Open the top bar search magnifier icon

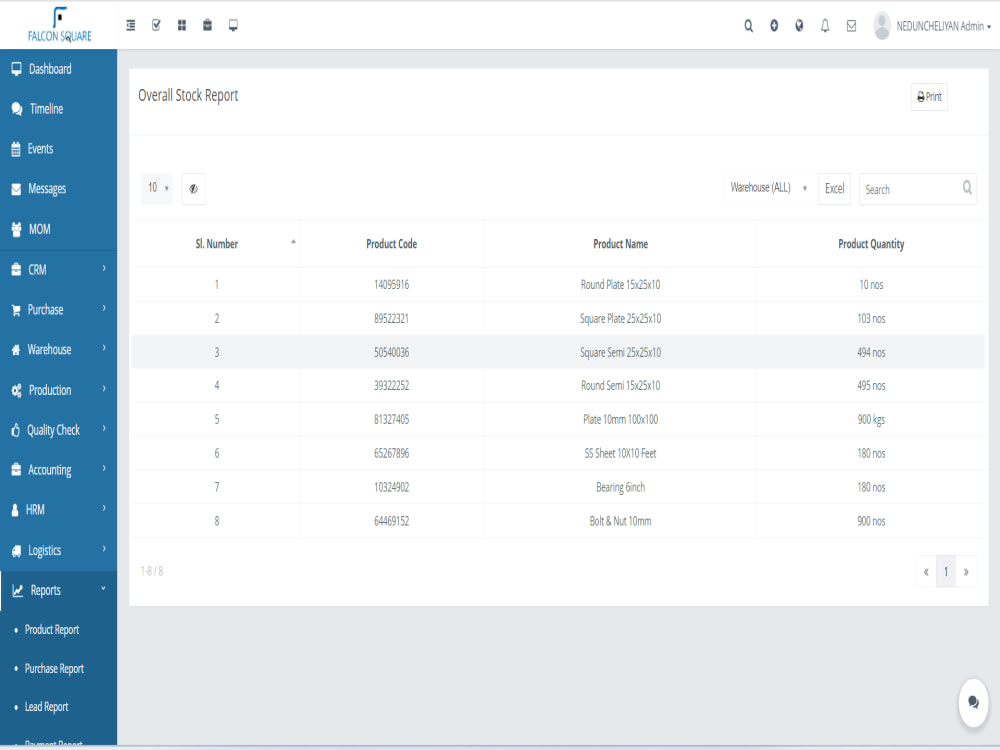(x=749, y=26)
